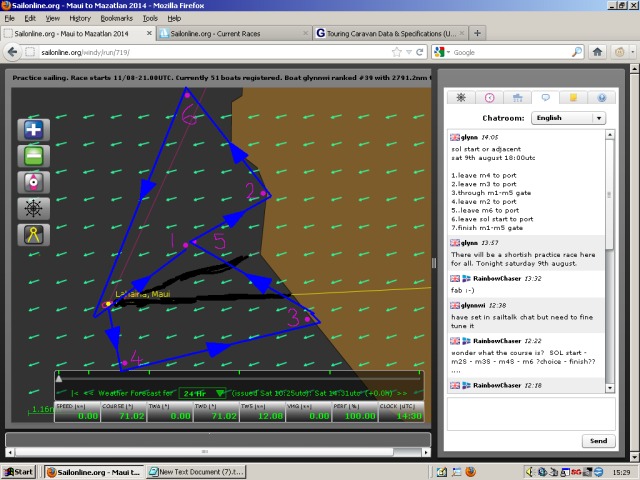Screen dimensions: 640x480
Task: Click the weather timeline slider handle
Action: (59, 379)
